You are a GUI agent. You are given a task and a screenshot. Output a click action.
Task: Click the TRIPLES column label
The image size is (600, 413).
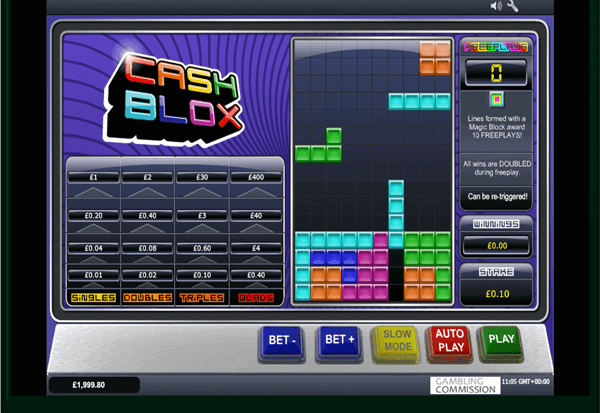pos(202,298)
